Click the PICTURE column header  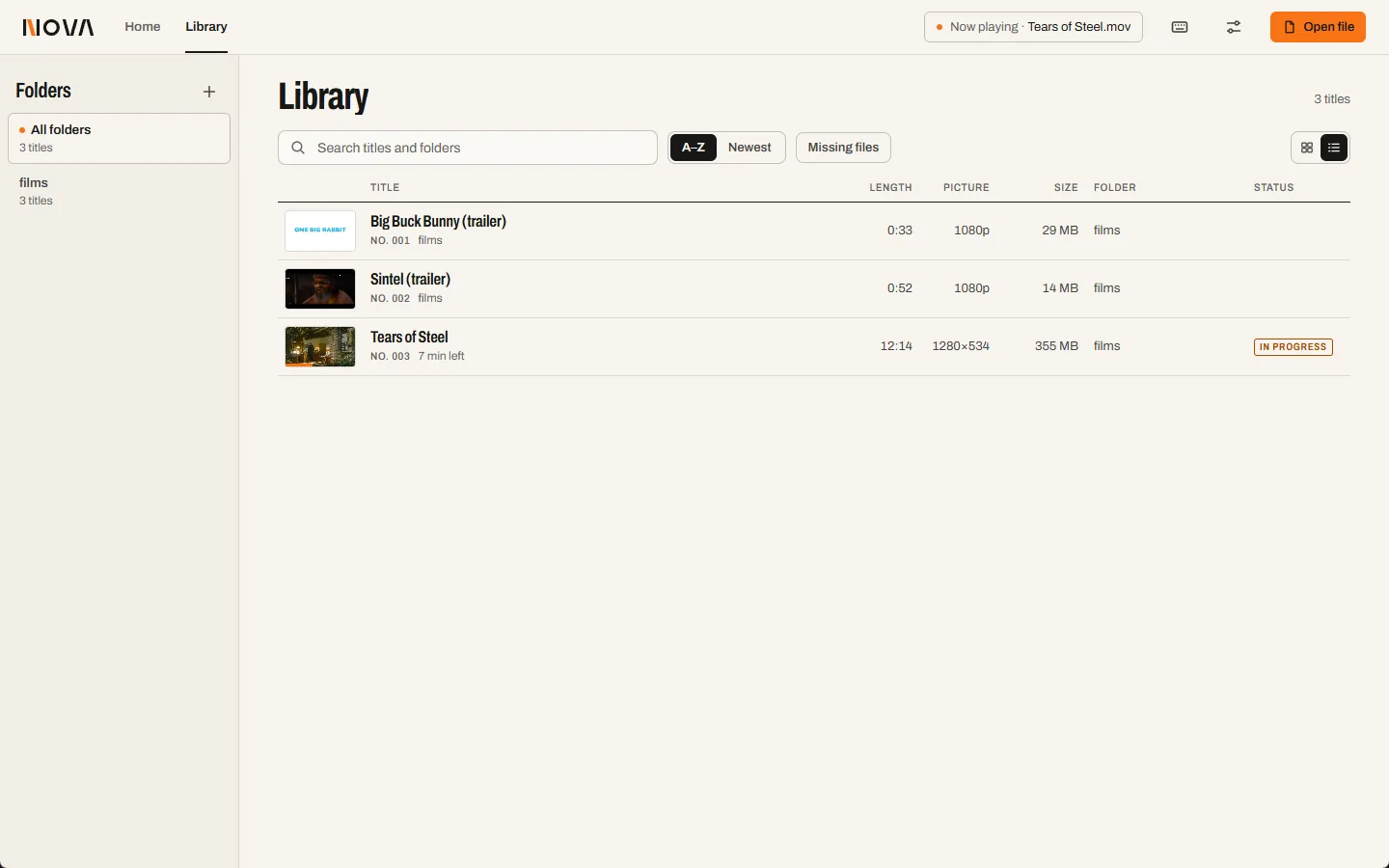point(967,187)
